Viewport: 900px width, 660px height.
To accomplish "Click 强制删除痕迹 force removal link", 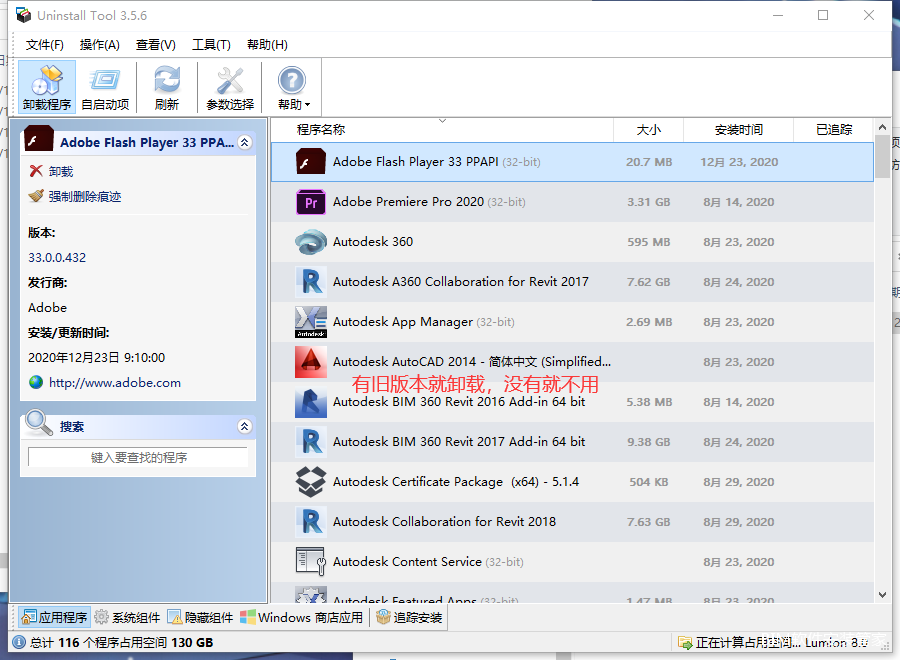I will click(x=84, y=196).
